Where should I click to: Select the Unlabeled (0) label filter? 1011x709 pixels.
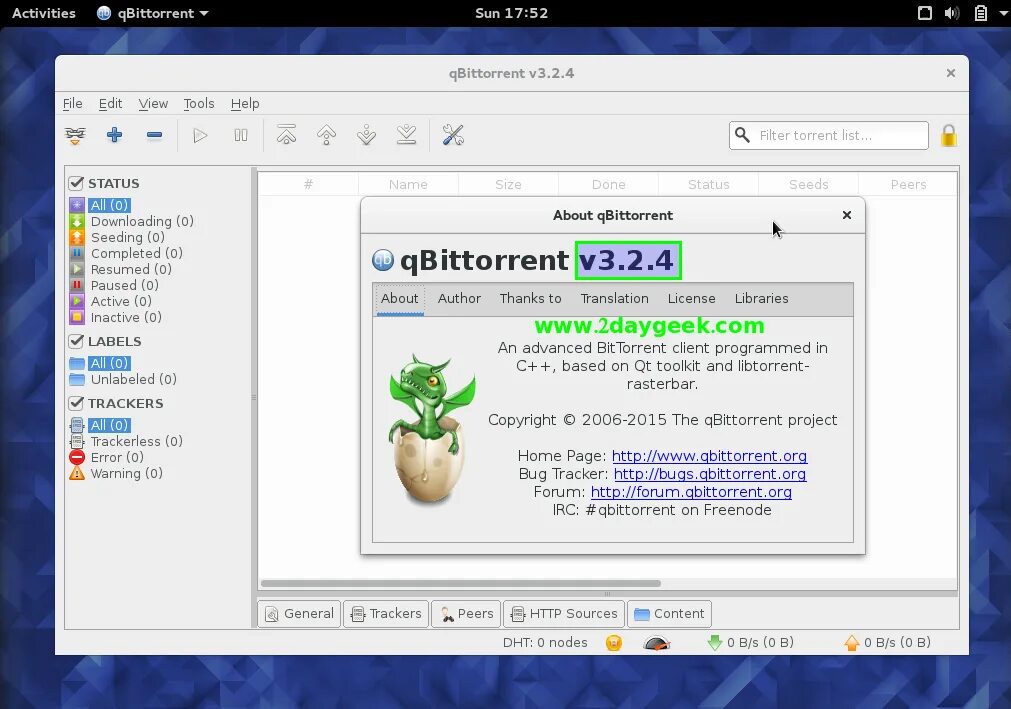point(133,379)
